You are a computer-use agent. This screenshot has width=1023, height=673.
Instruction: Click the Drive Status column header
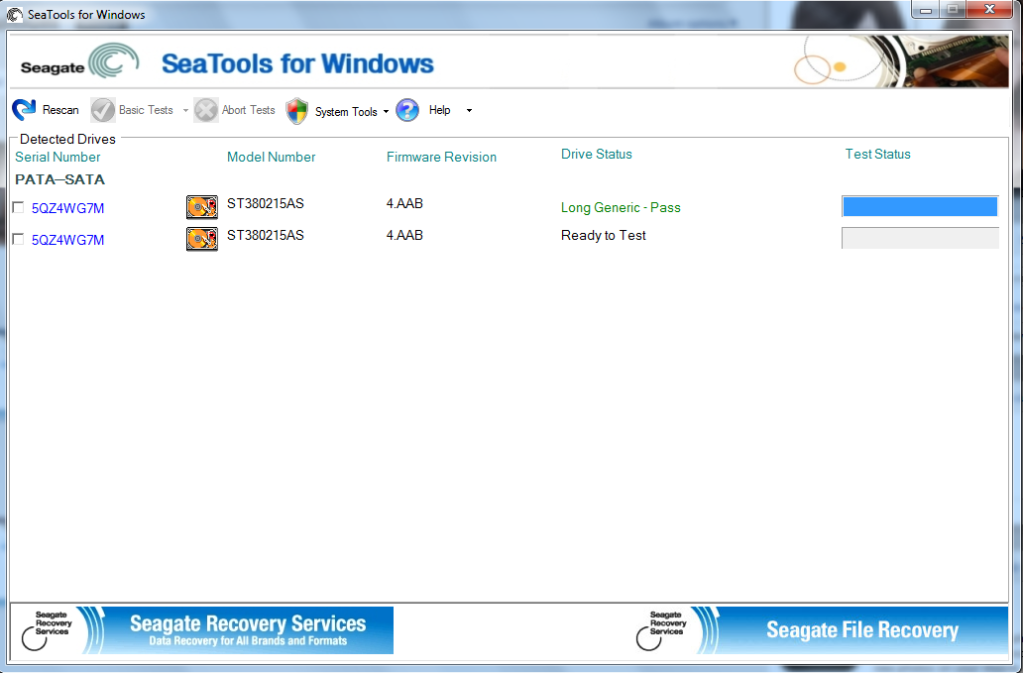(x=596, y=155)
